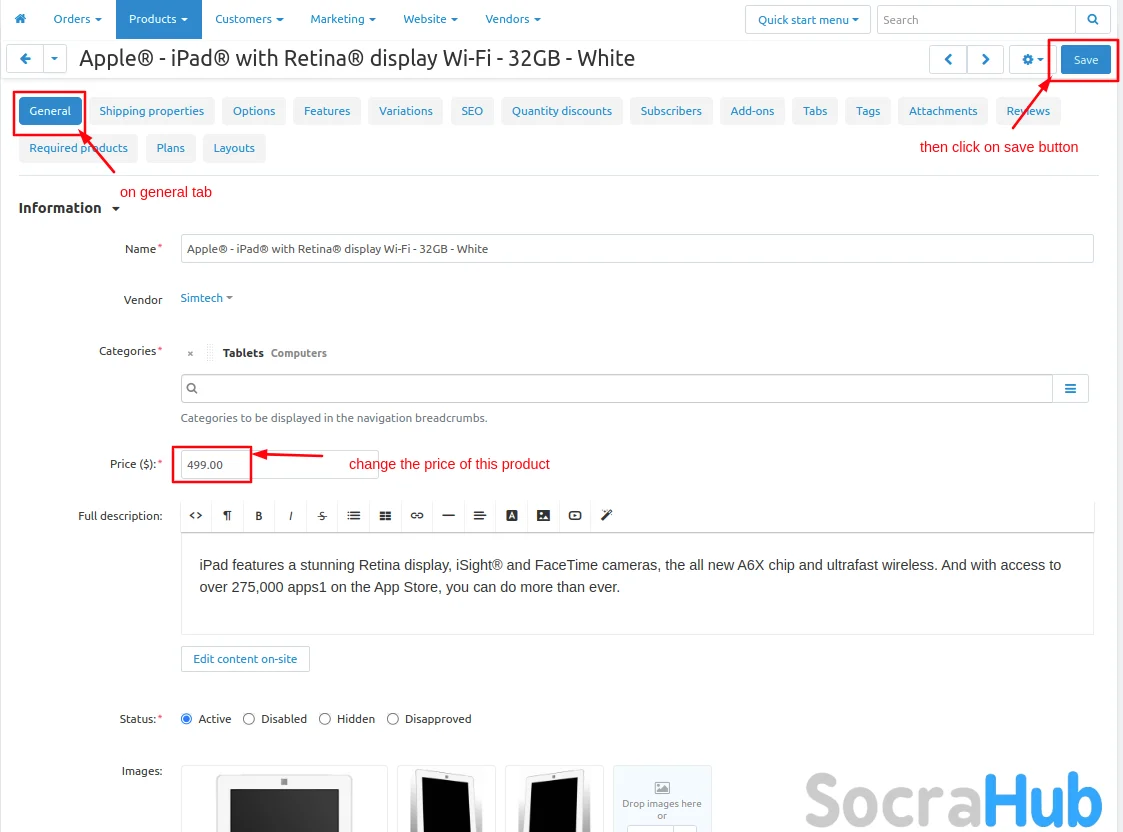Open the gear settings dropdown
This screenshot has height=832, width=1123.
point(1032,60)
